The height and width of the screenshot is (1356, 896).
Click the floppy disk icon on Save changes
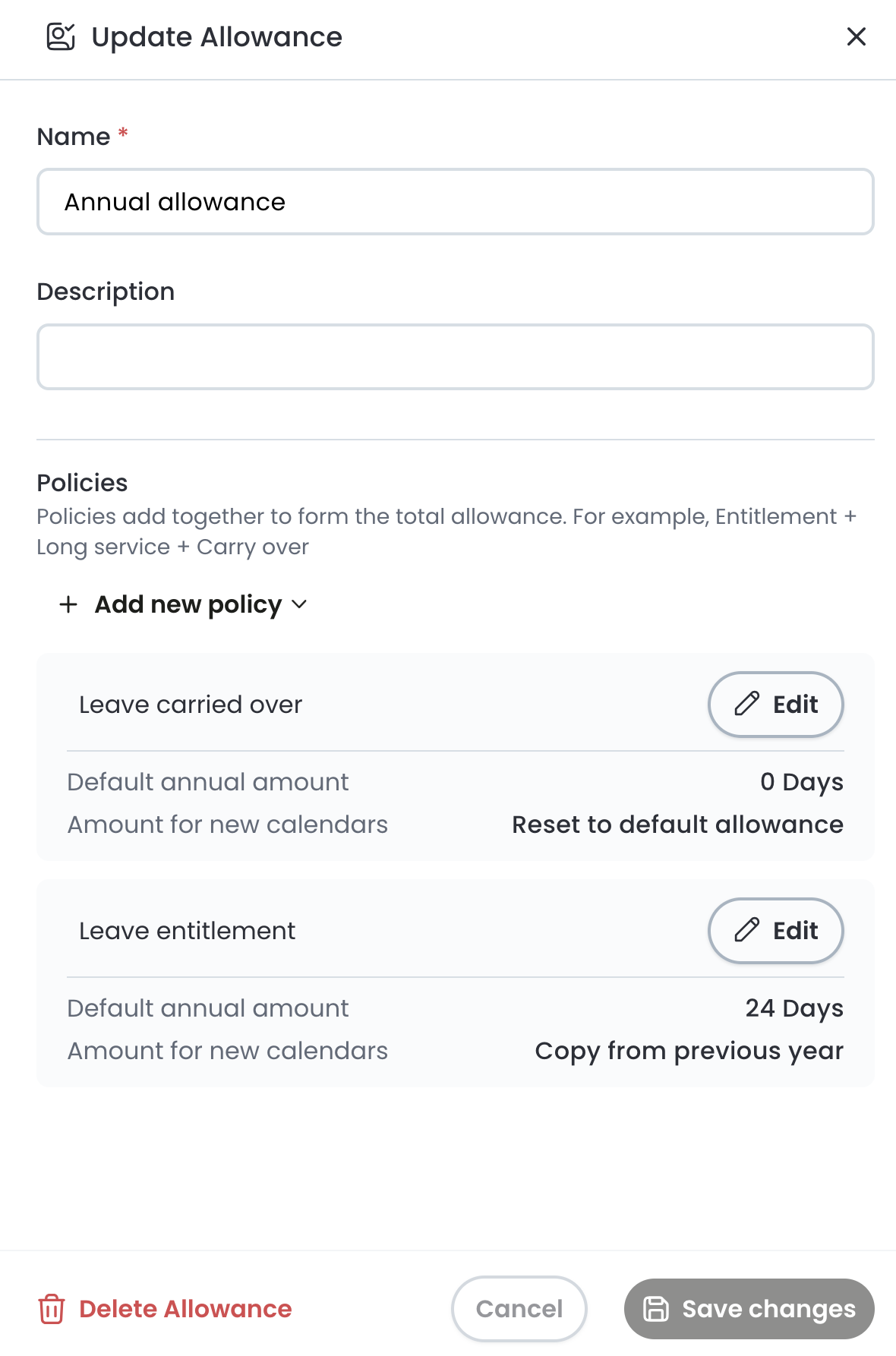[656, 1309]
